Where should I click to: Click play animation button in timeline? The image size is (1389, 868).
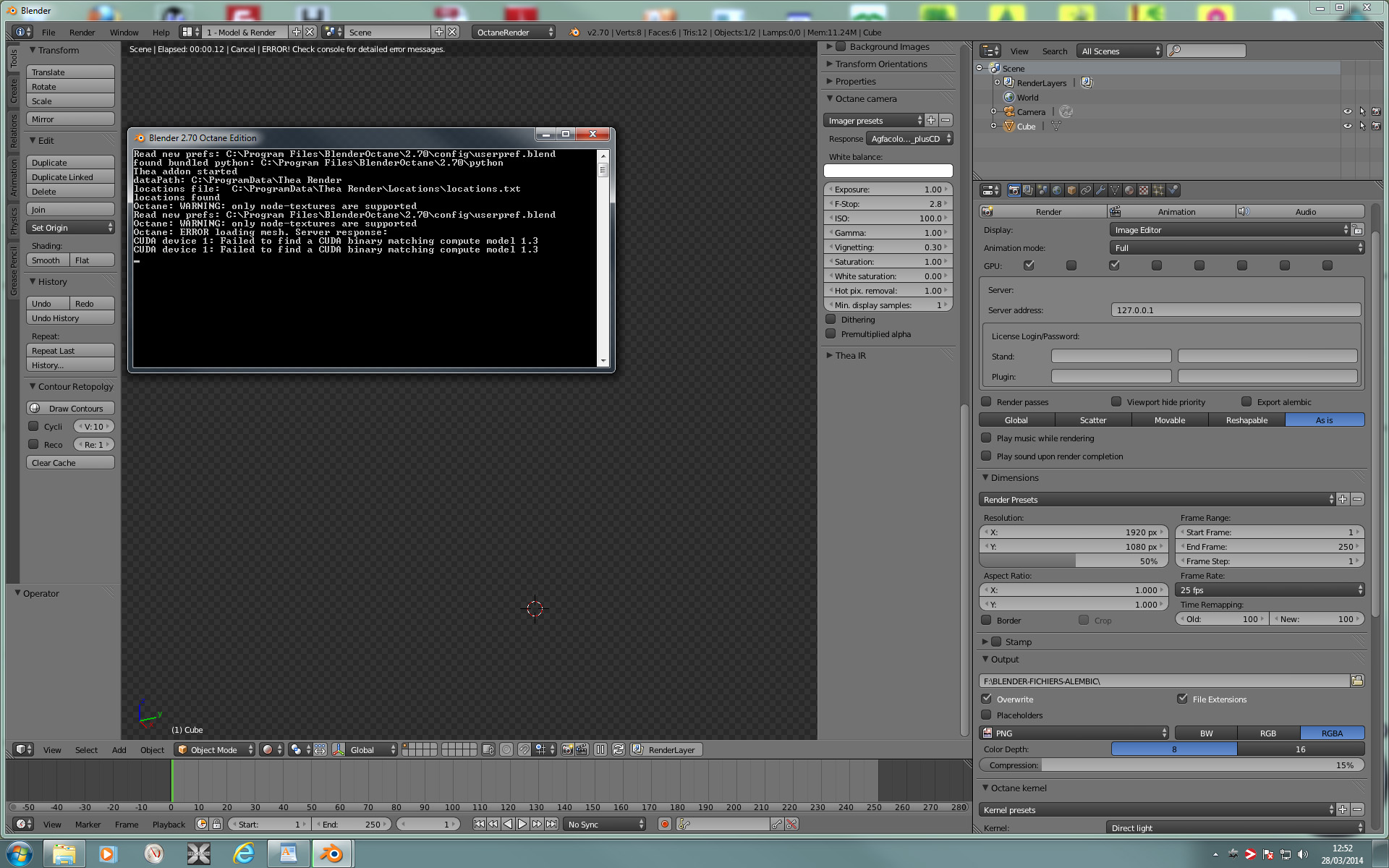tap(522, 824)
